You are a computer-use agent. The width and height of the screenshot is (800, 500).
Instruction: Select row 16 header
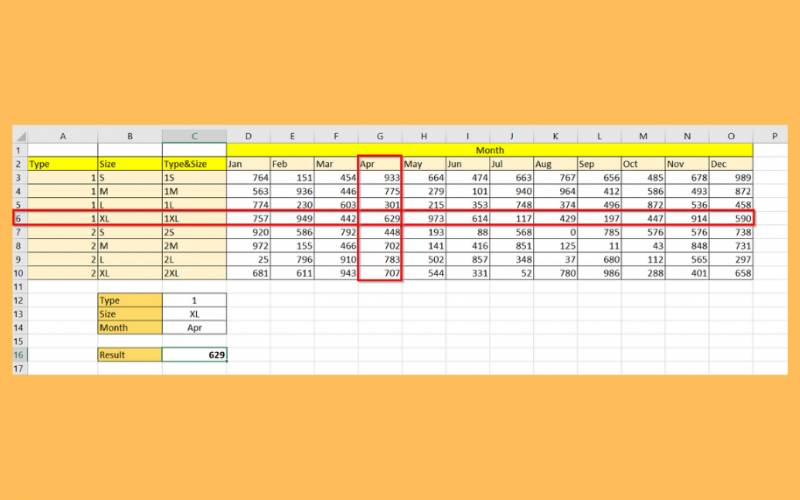point(20,354)
